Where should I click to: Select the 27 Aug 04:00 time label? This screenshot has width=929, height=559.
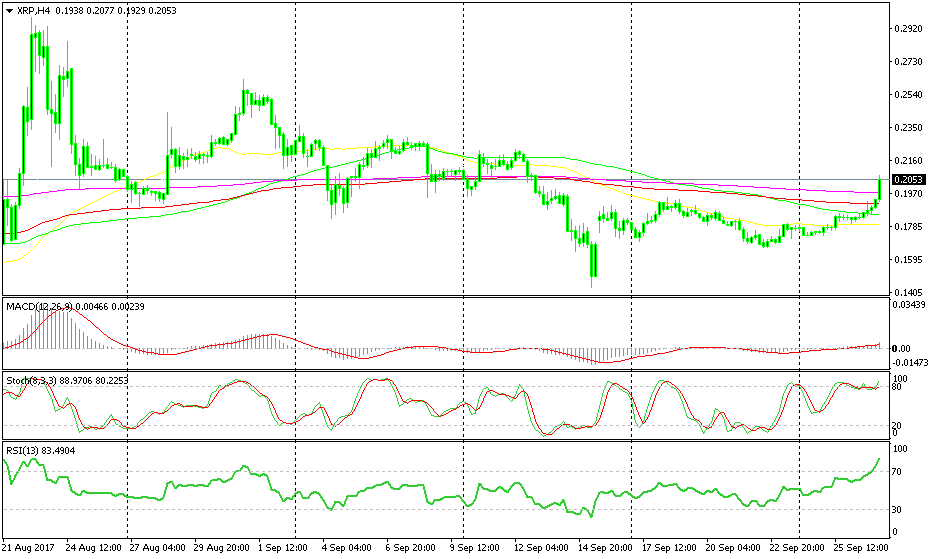tap(157, 547)
